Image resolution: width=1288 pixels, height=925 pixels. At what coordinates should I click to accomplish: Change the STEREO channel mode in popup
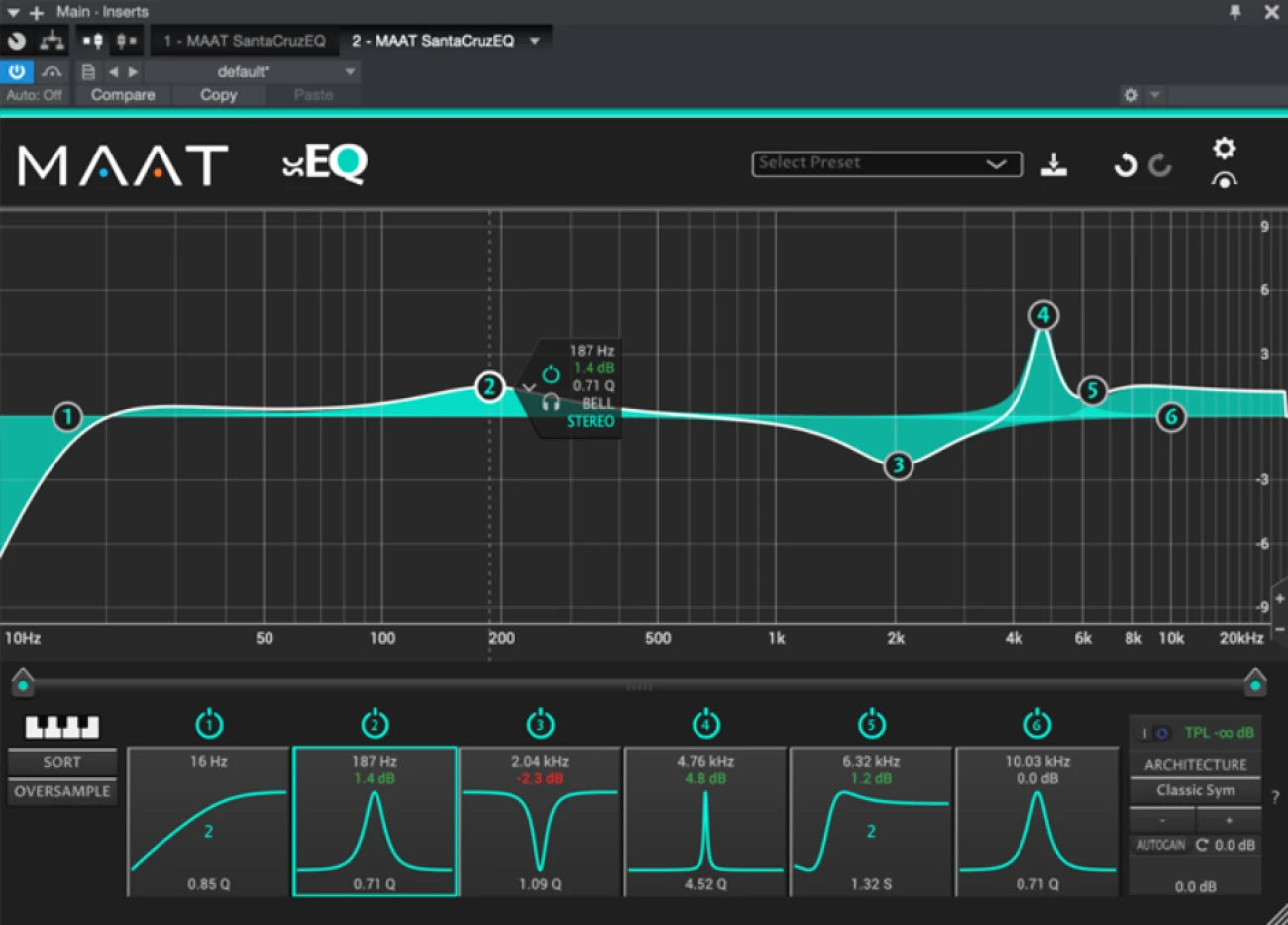[590, 421]
